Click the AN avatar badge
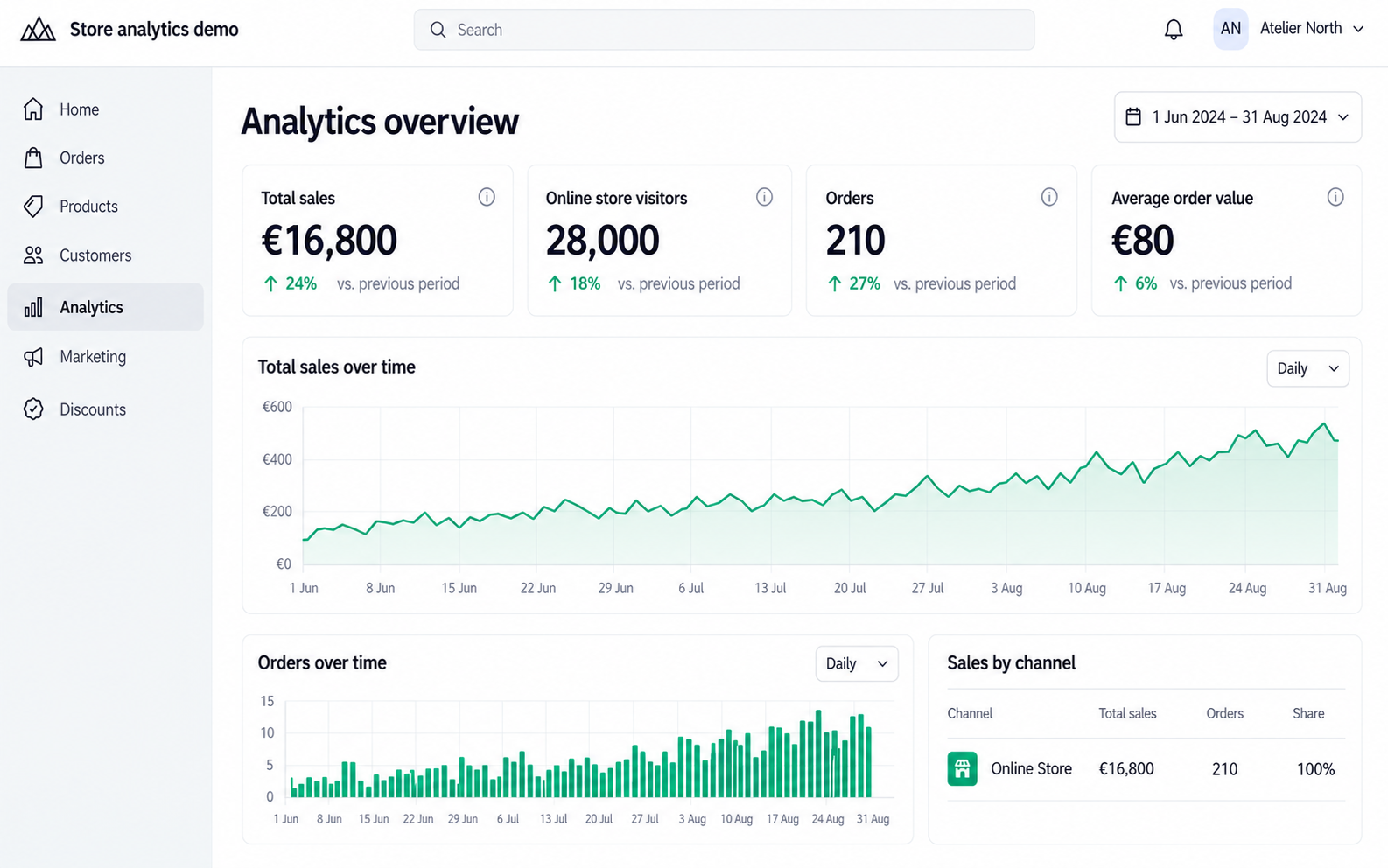The width and height of the screenshot is (1388, 868). coord(1230,29)
